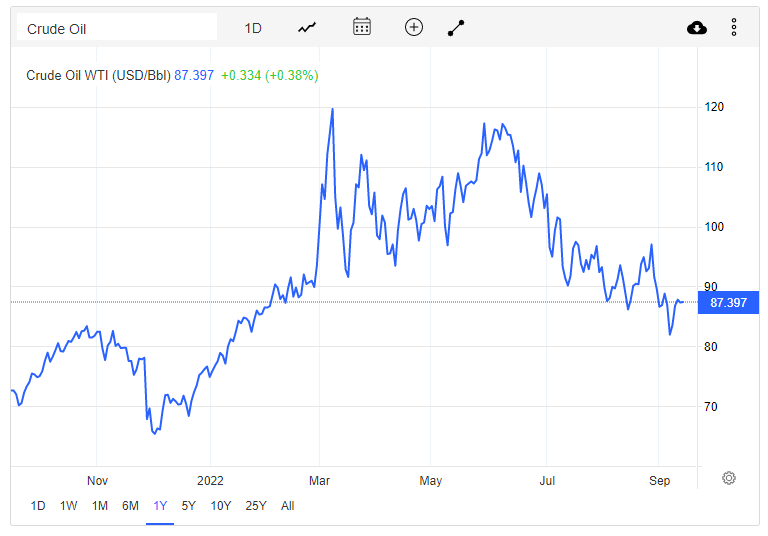Click the Jul x-axis label
This screenshot has width=768, height=536.
coord(547,481)
